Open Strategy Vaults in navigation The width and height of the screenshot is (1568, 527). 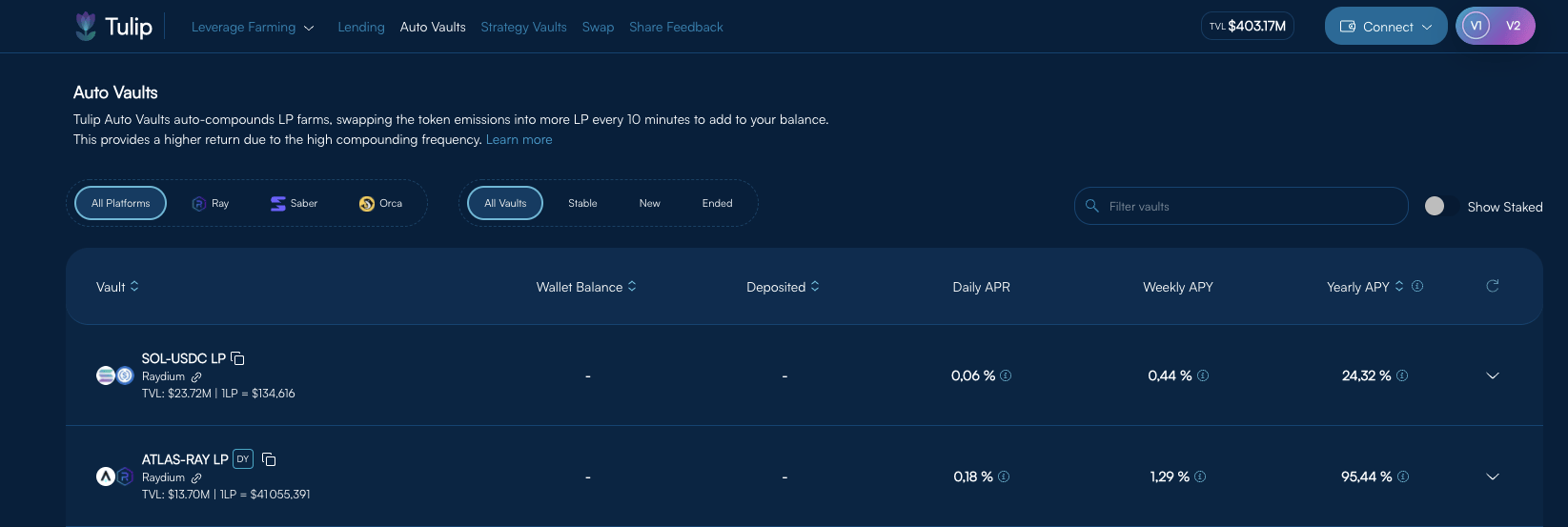click(523, 28)
